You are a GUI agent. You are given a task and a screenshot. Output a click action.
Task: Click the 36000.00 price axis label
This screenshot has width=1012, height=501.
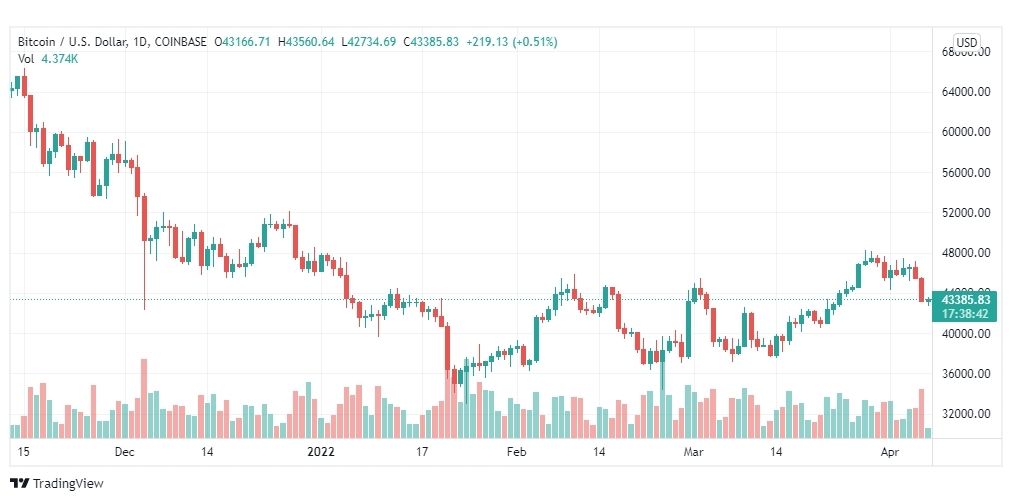coord(966,373)
